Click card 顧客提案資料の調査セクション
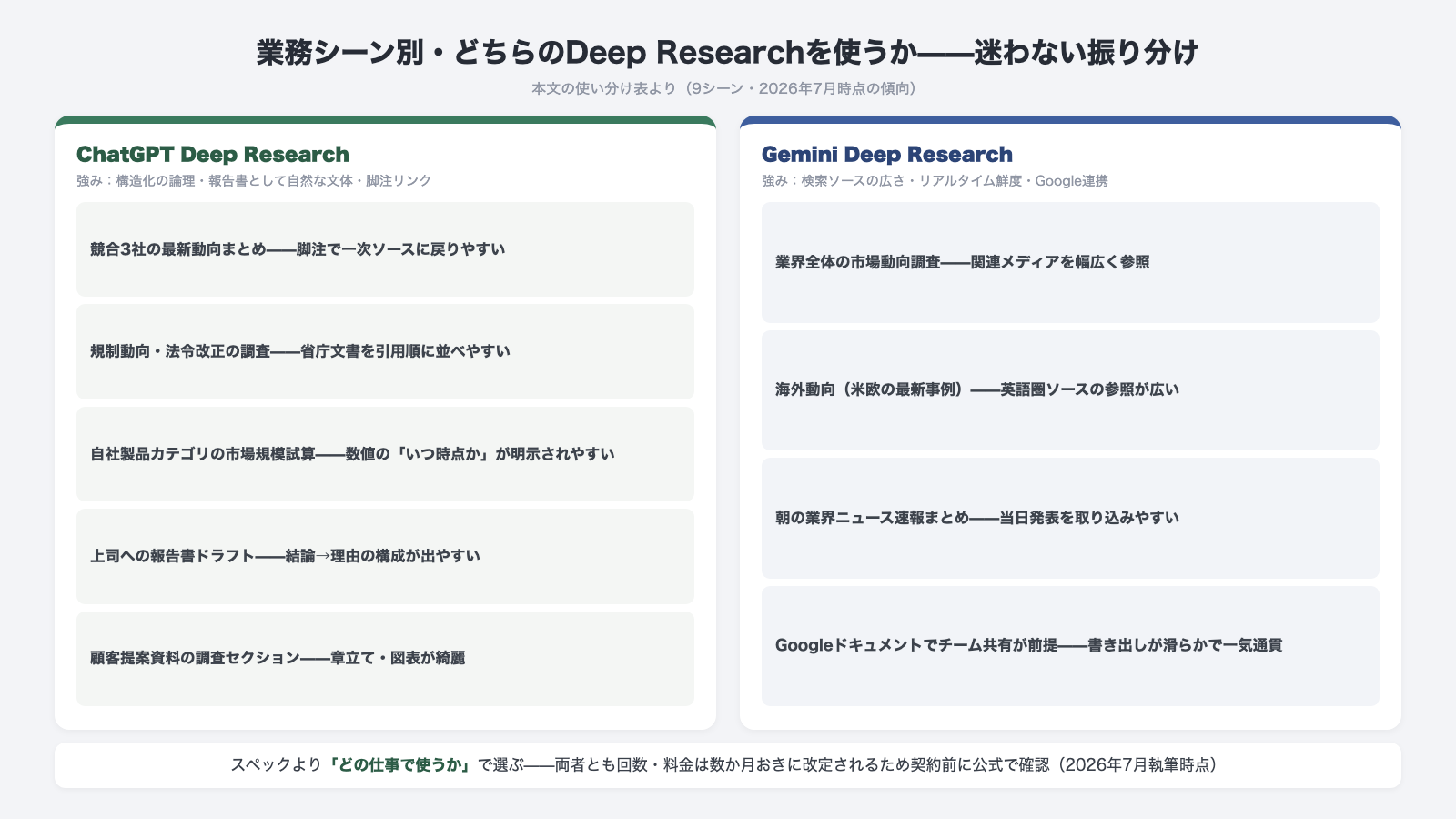The width and height of the screenshot is (1456, 819). (x=385, y=658)
